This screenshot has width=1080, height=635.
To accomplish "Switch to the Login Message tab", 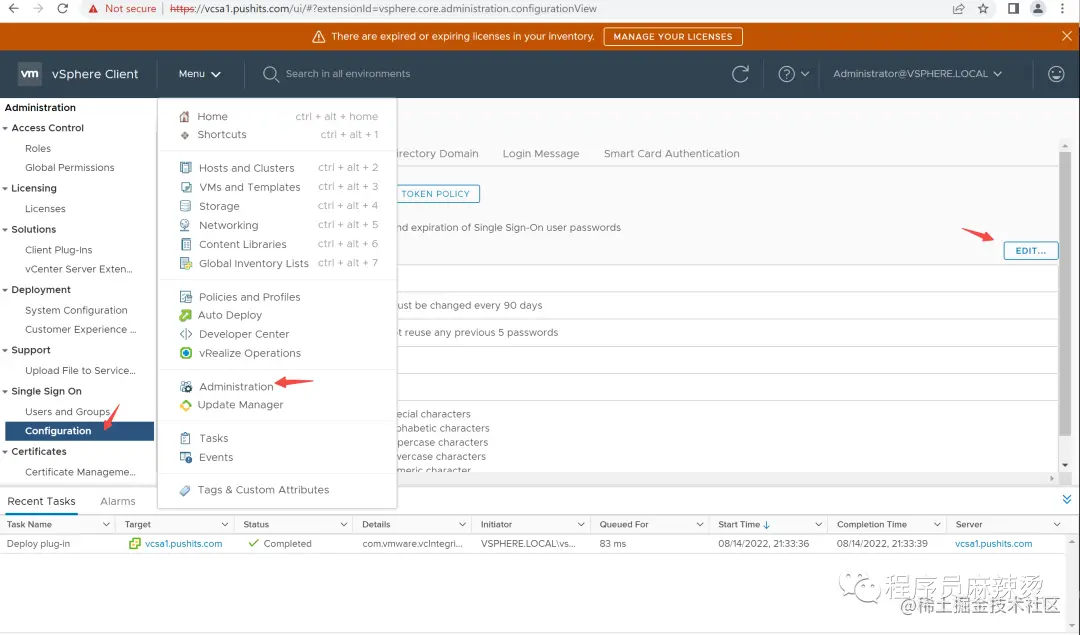I will tap(541, 154).
